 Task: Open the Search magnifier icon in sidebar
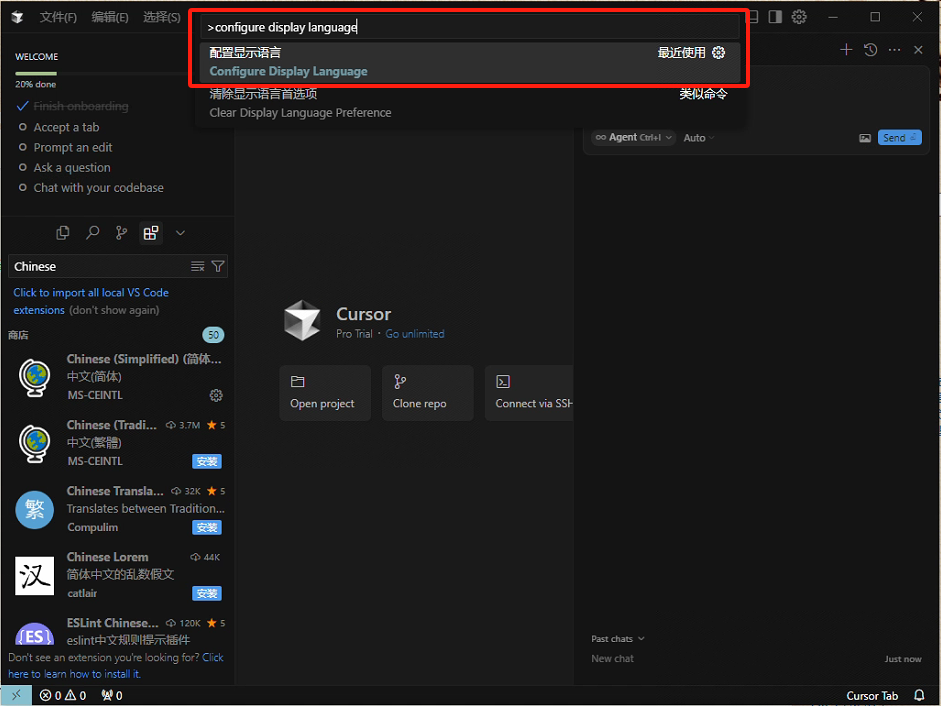point(92,233)
